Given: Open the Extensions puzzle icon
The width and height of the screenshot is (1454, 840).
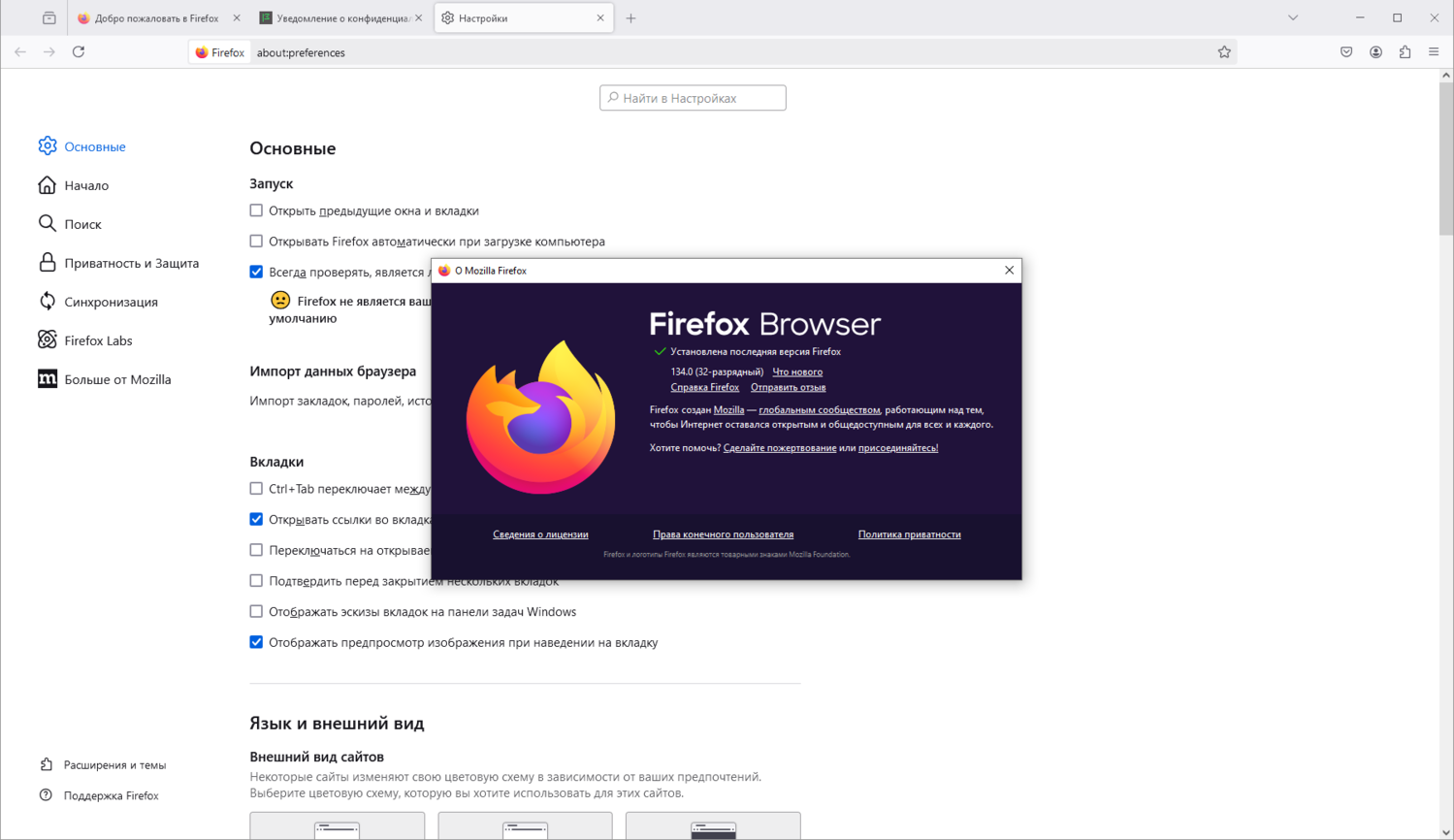Looking at the screenshot, I should [x=1405, y=52].
